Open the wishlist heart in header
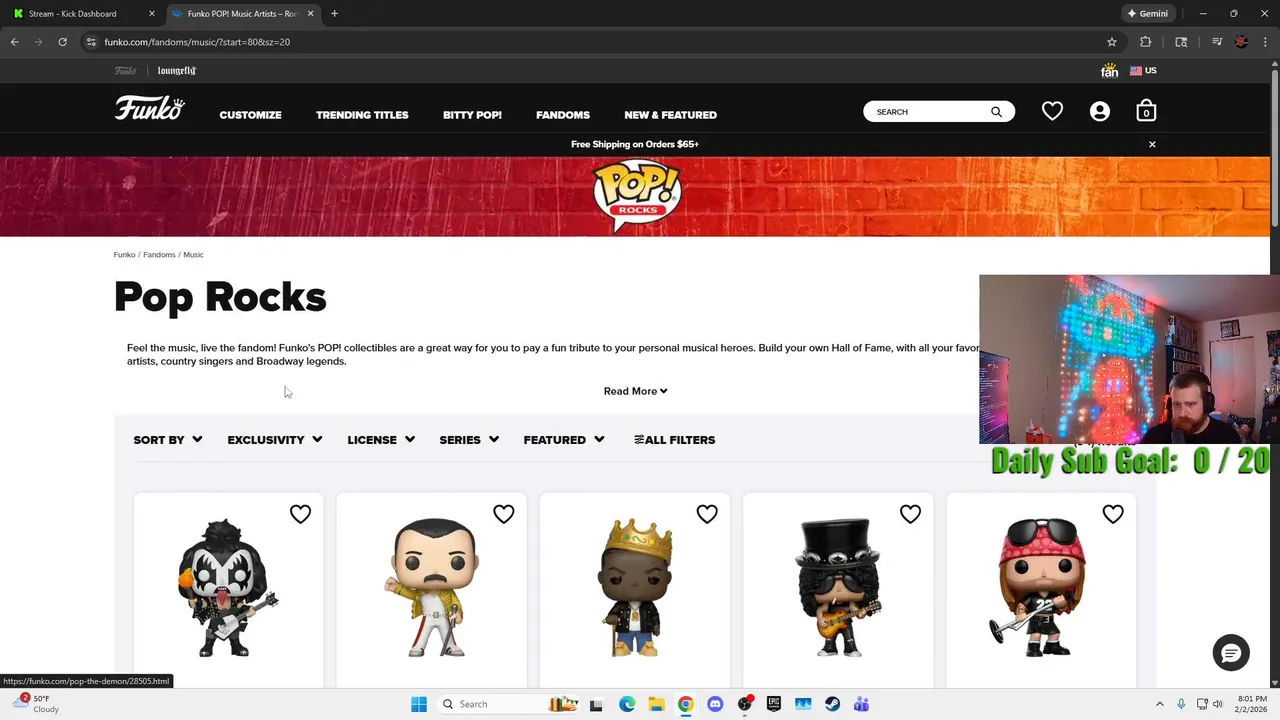Viewport: 1280px width, 720px height. [x=1052, y=111]
